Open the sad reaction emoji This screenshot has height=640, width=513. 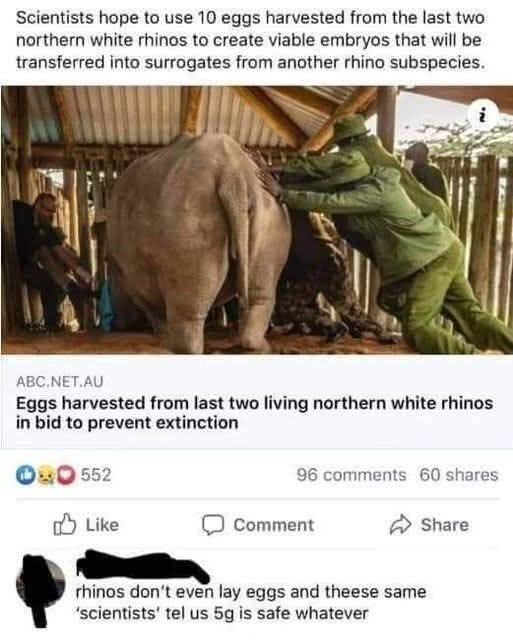pyautogui.click(x=46, y=476)
